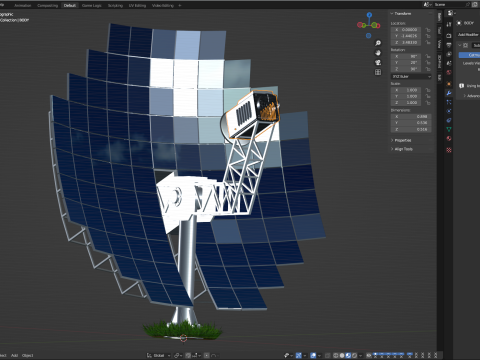Open the Game Logic workspace tab
This screenshot has width=480, height=360.
pos(92,5)
